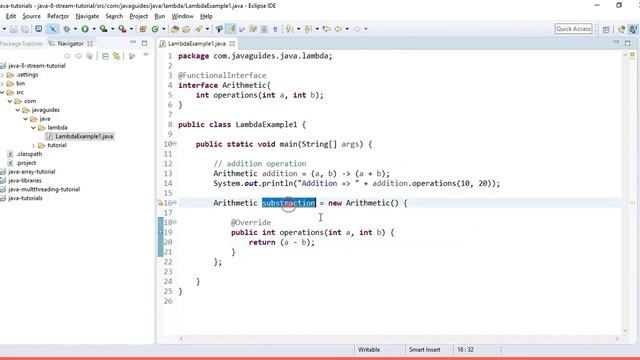This screenshot has height=360, width=640.
Task: Collapse the javaguides folder
Action: click(18, 110)
